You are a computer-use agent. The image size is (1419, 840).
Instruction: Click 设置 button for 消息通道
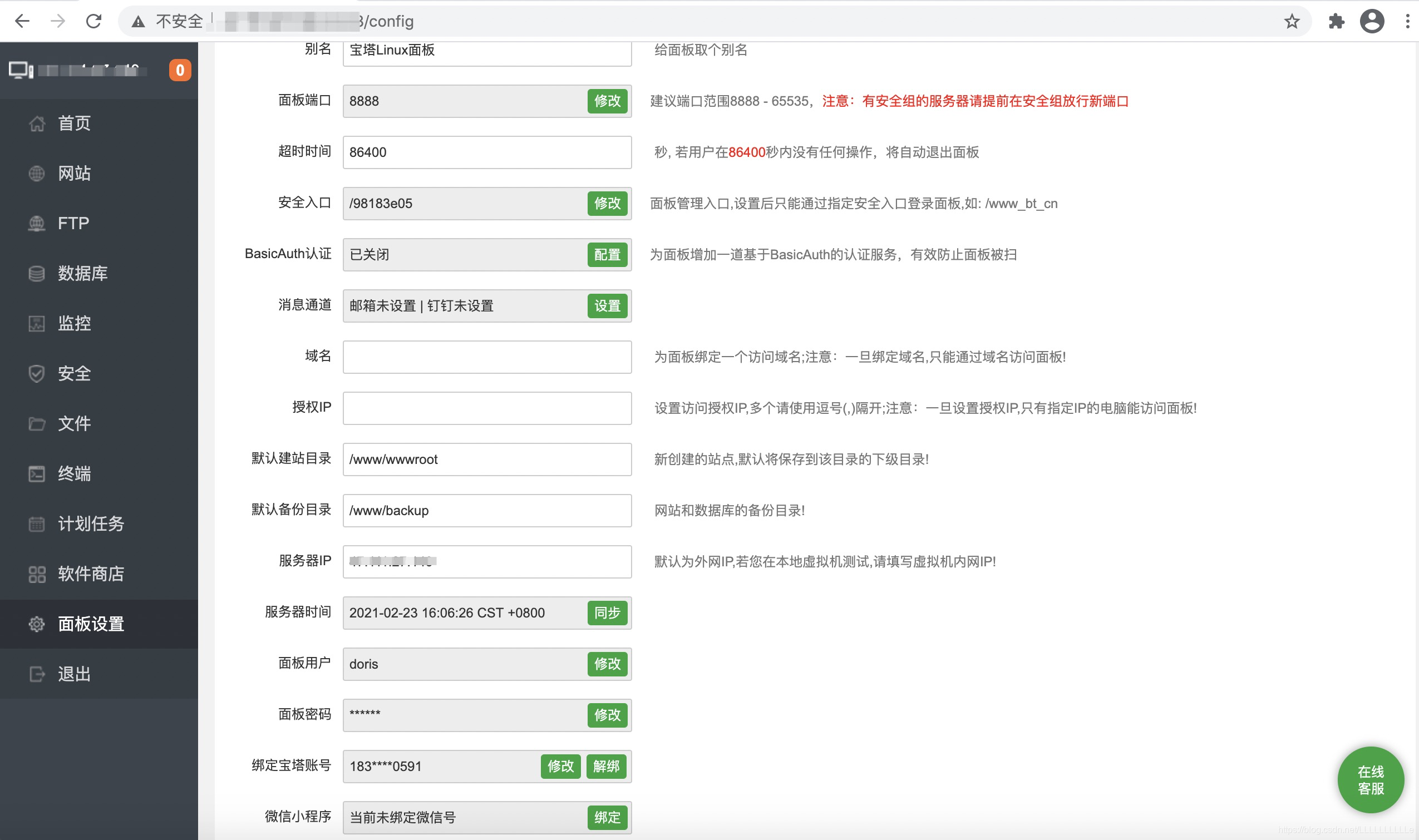[607, 306]
